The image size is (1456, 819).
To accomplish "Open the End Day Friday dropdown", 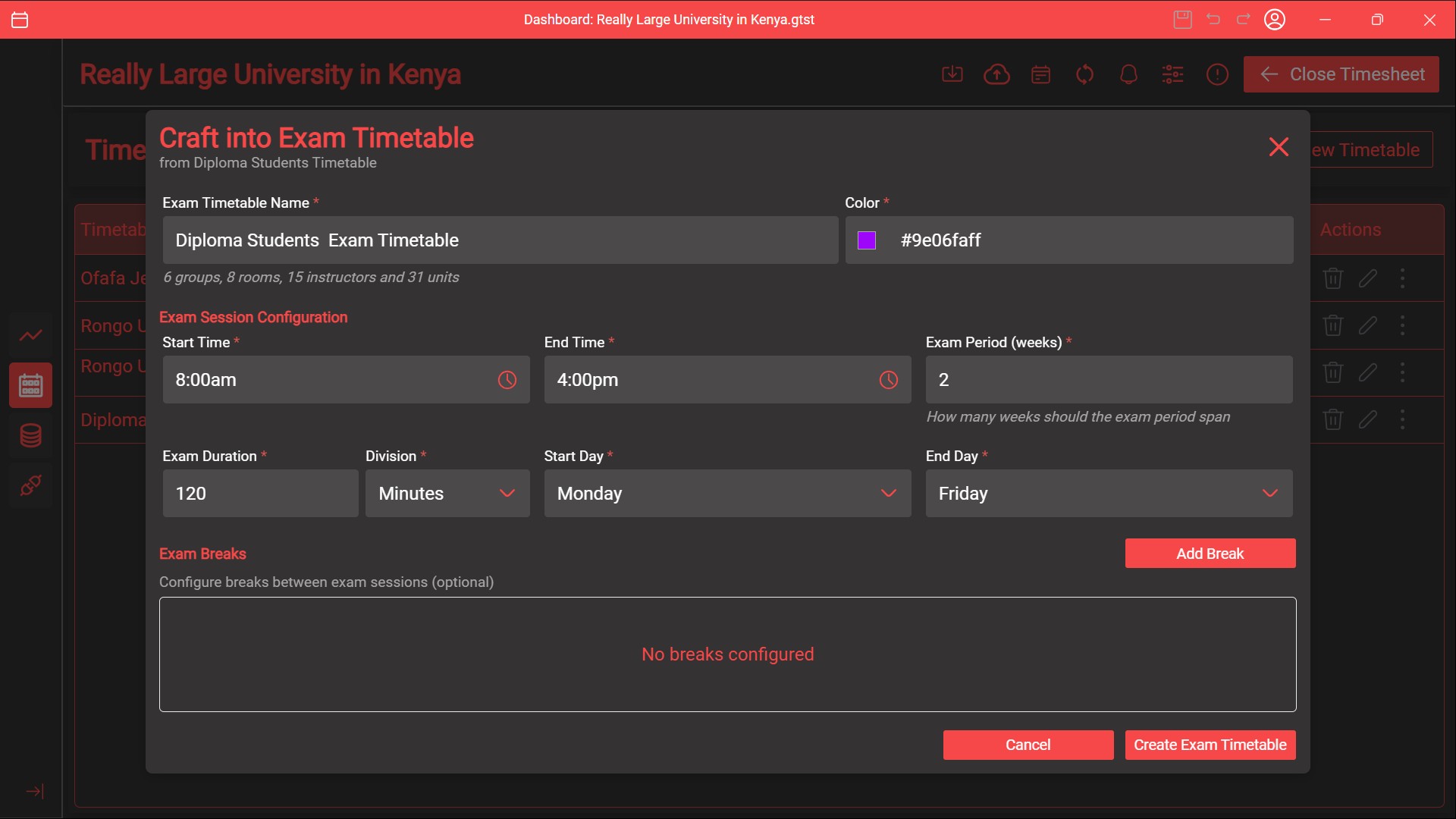I will click(x=1109, y=494).
